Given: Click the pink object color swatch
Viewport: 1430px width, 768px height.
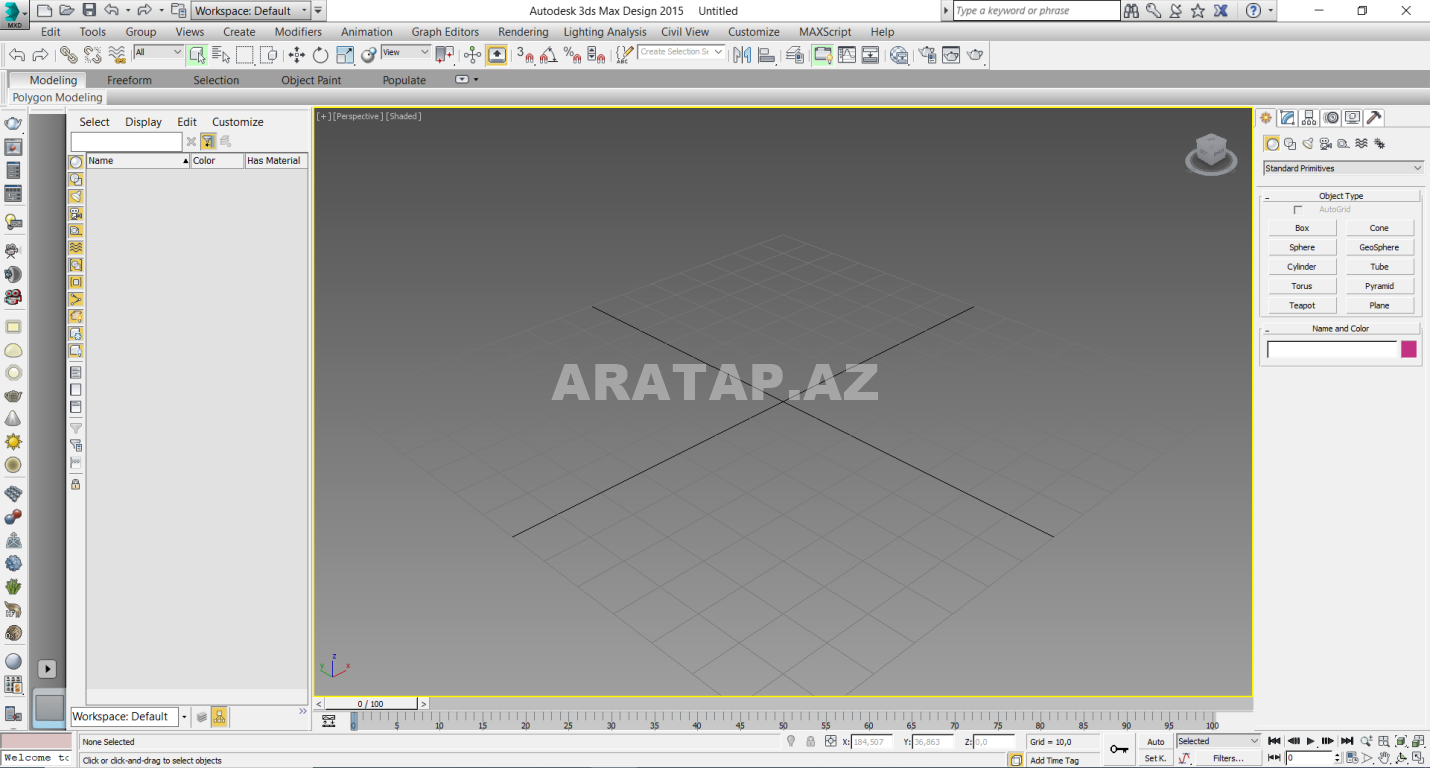Looking at the screenshot, I should tap(1409, 349).
